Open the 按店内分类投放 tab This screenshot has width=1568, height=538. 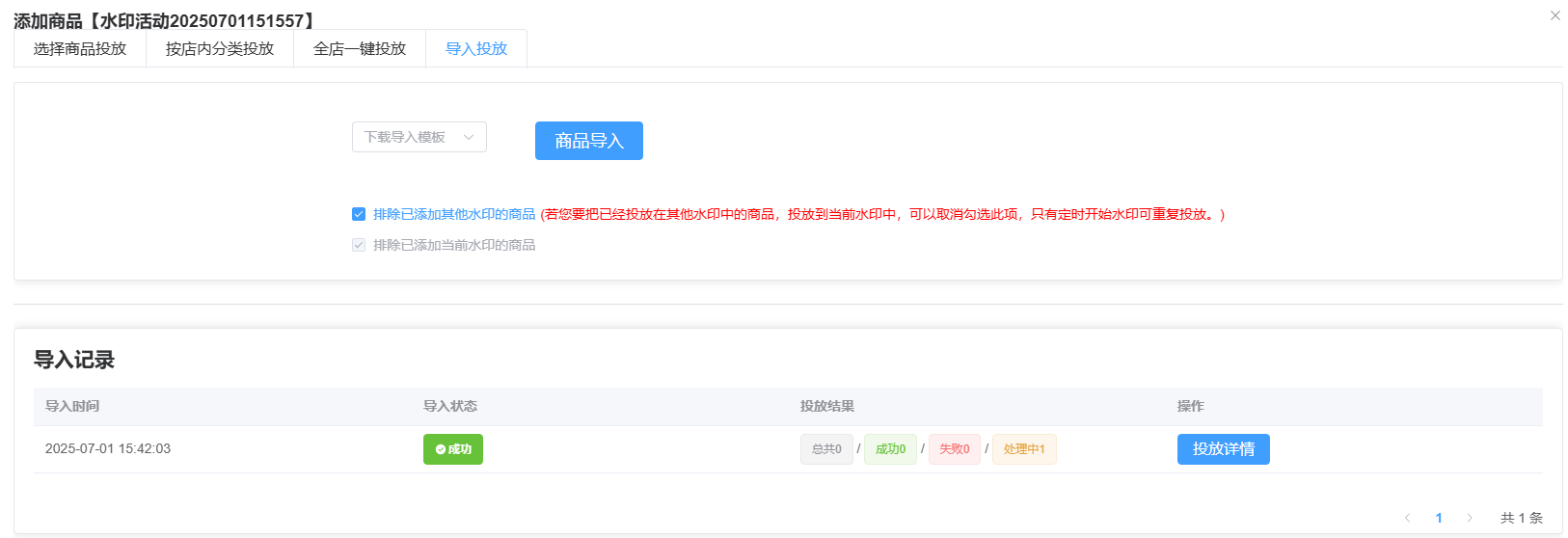point(220,49)
